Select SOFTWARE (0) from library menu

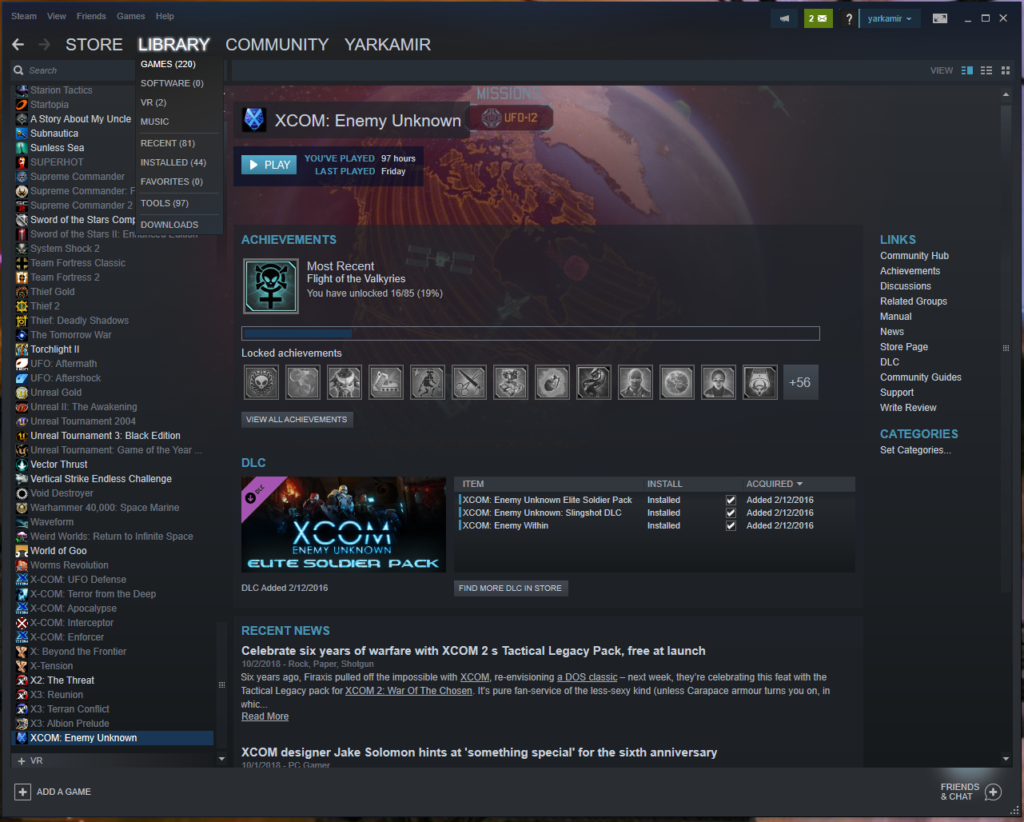click(172, 83)
